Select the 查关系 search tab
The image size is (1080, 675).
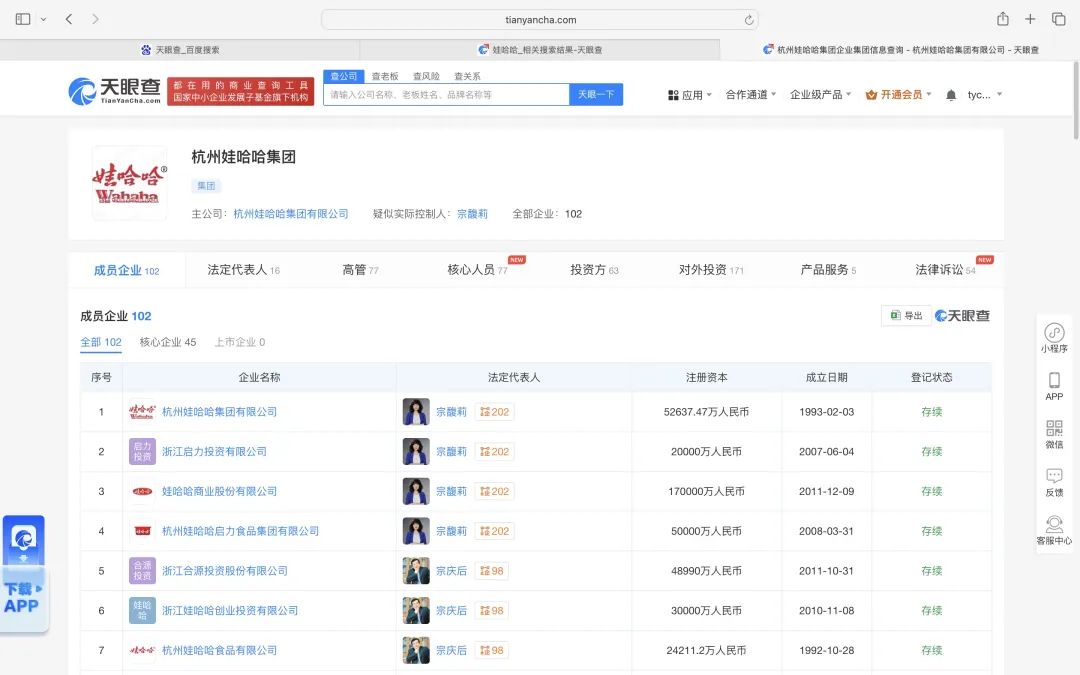(468, 76)
